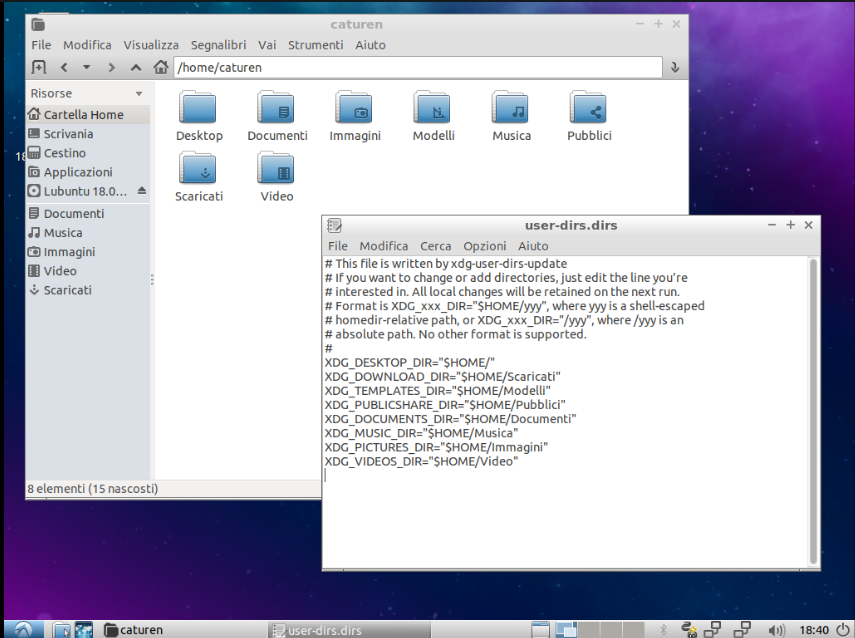
Task: Click the XDG_DESKTOP_DIR line in editor
Action: [410, 363]
